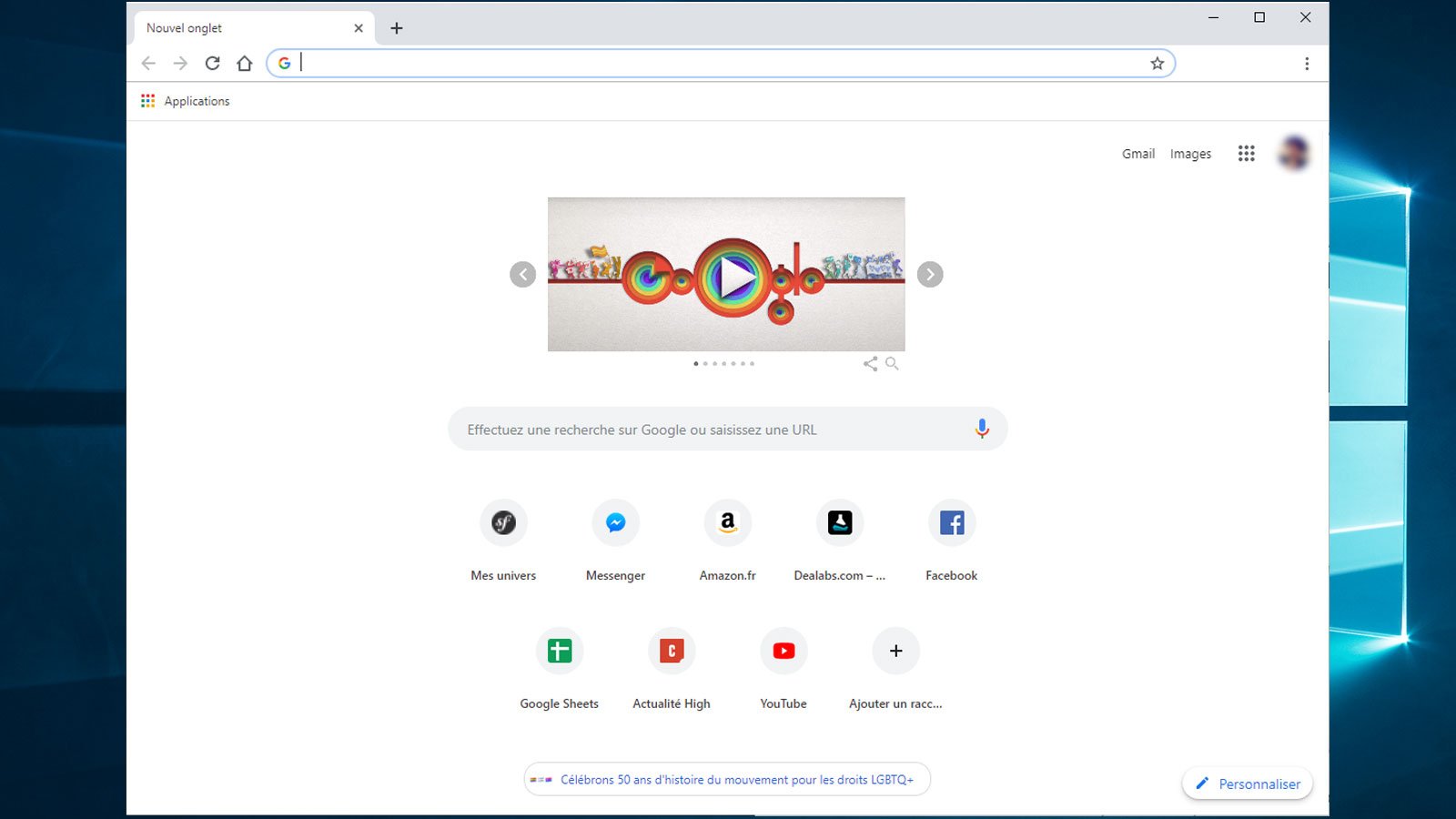Screen dimensions: 1456x819
Task: Open the Amazon.fr shortcut
Action: click(727, 541)
